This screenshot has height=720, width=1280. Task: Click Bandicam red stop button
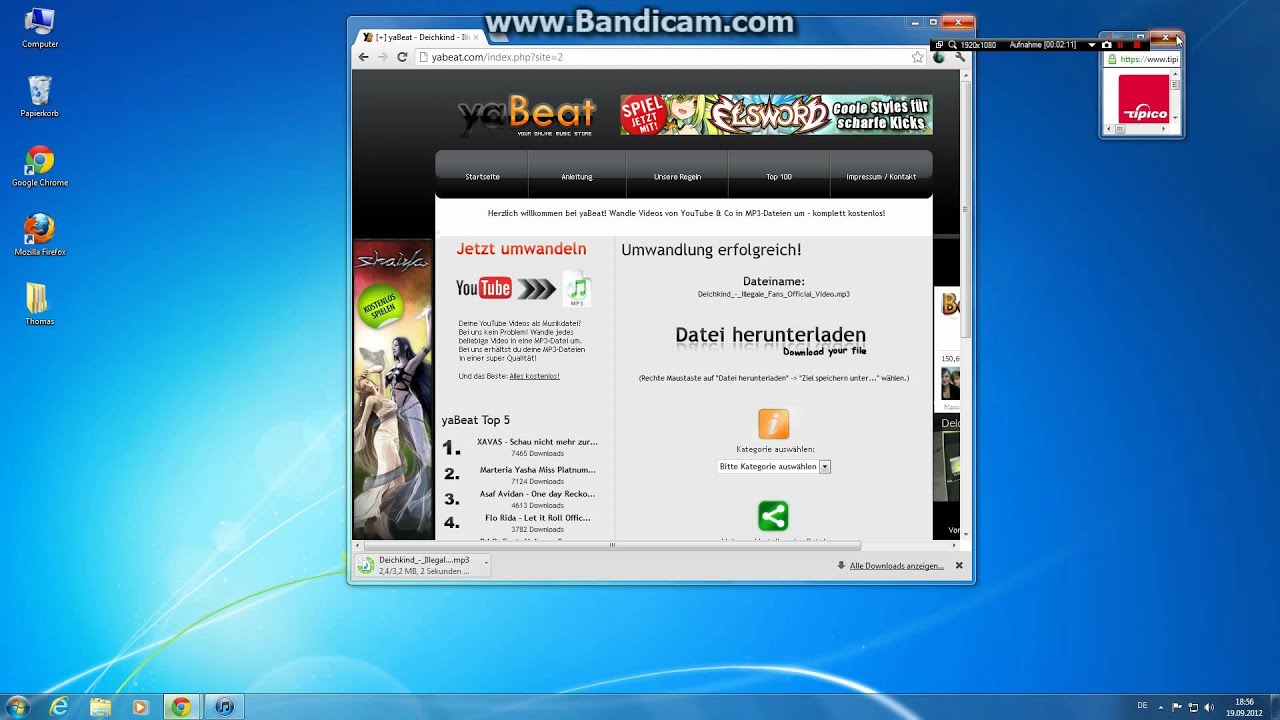pos(1137,45)
